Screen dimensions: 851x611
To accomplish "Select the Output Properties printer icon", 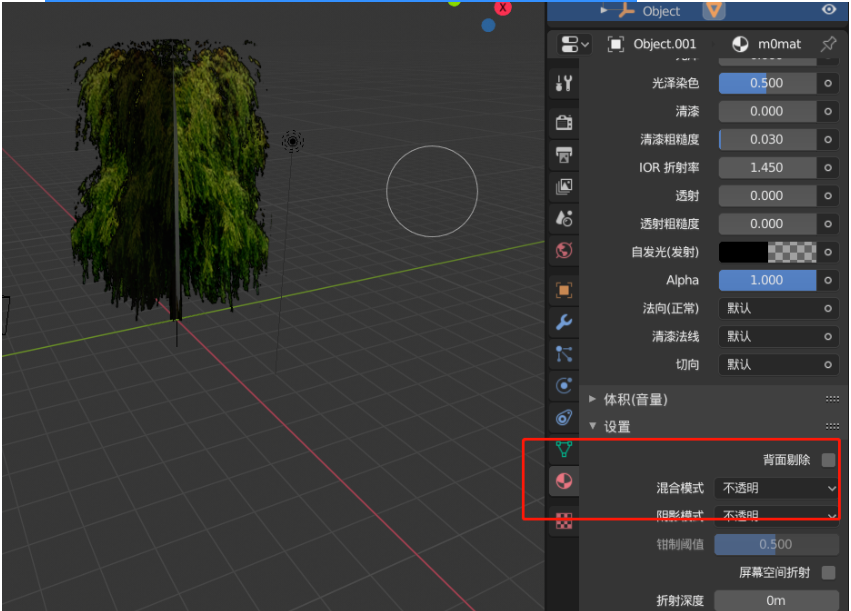I will coord(564,152).
